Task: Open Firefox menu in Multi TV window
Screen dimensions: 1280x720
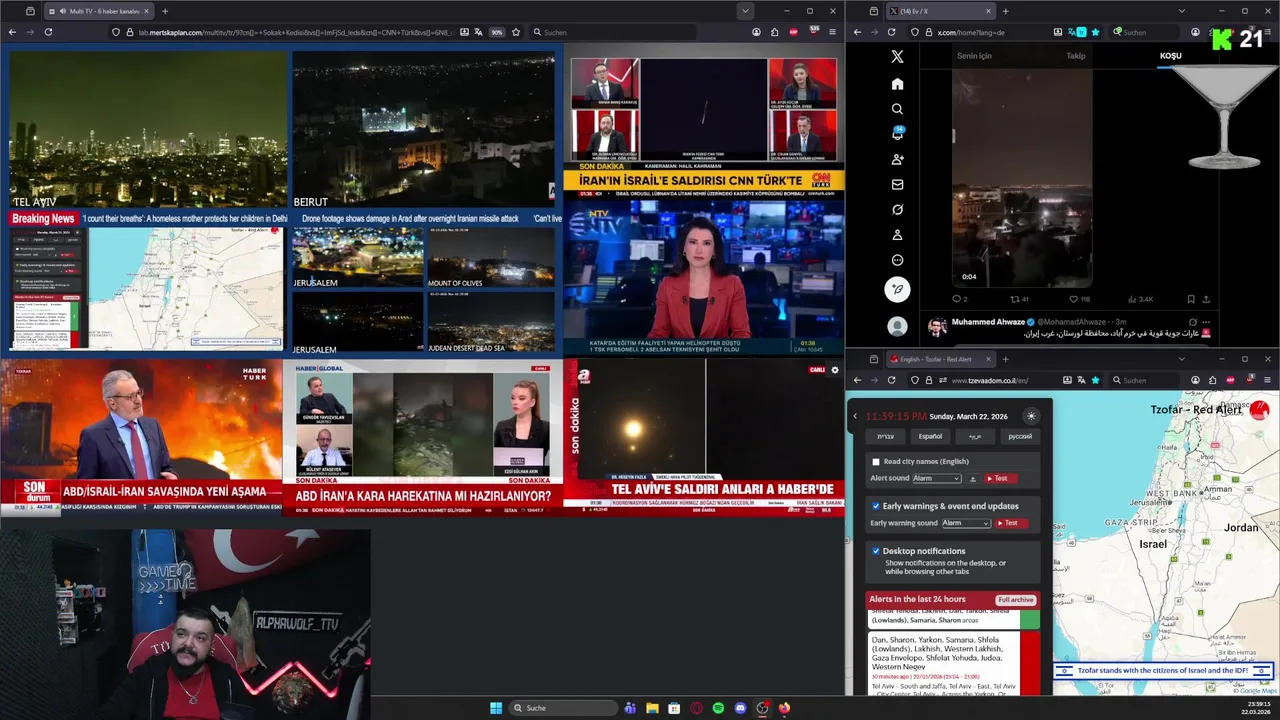Action: pyautogui.click(x=832, y=32)
